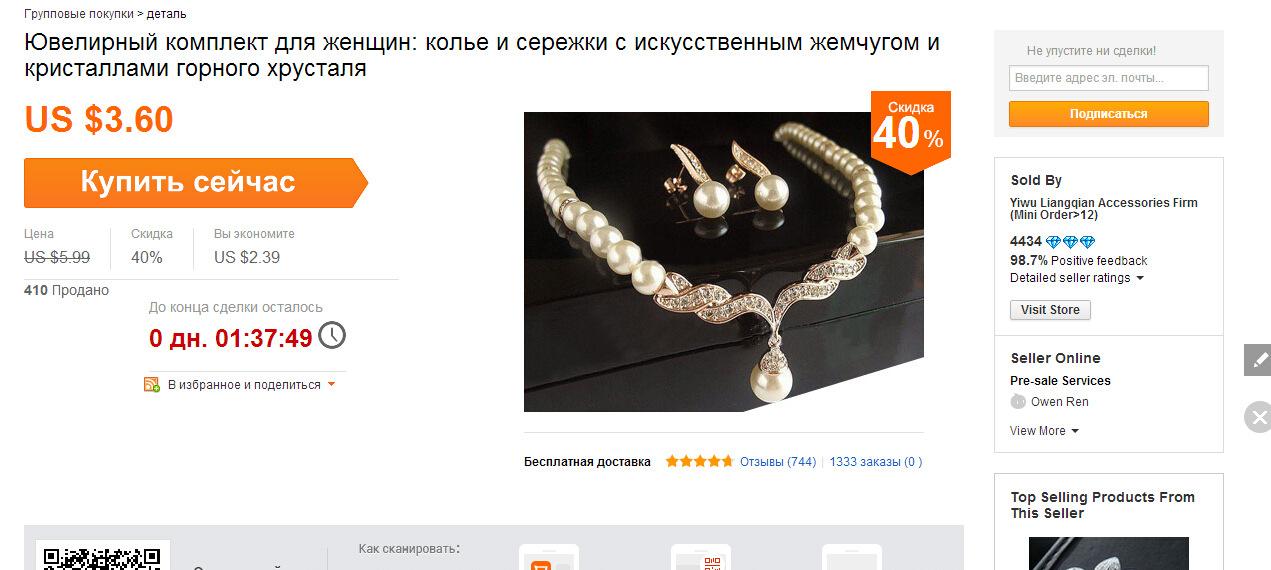
Task: Click the QR code image
Action: click(103, 558)
